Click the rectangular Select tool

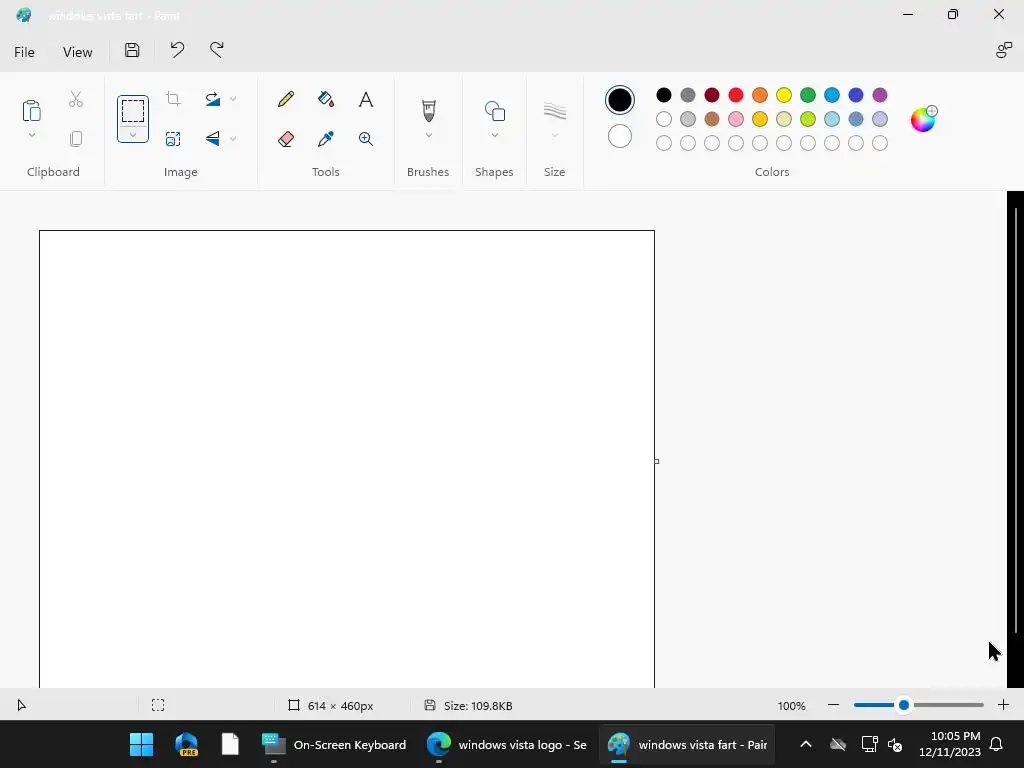pyautogui.click(x=133, y=111)
